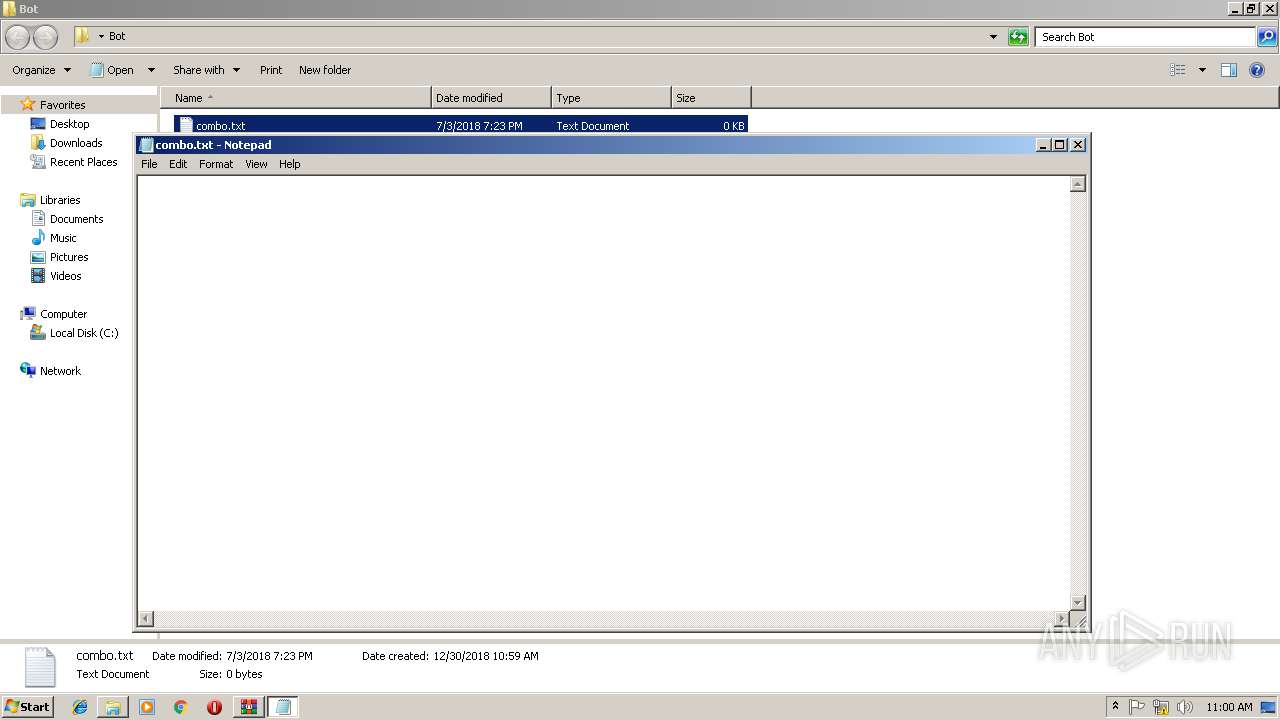
Task: Sort files by Type column
Action: pos(611,98)
